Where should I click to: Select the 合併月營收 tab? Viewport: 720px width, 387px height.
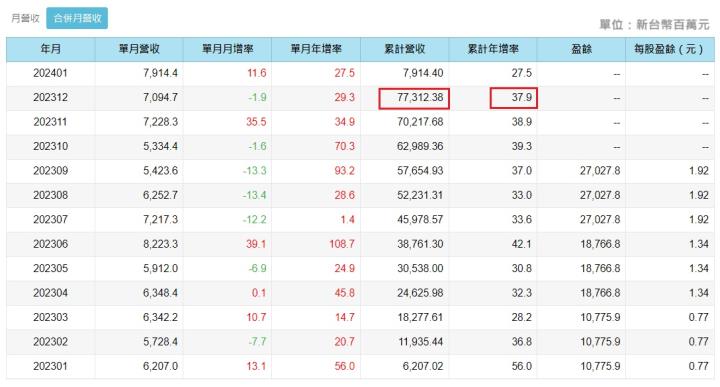(77, 18)
